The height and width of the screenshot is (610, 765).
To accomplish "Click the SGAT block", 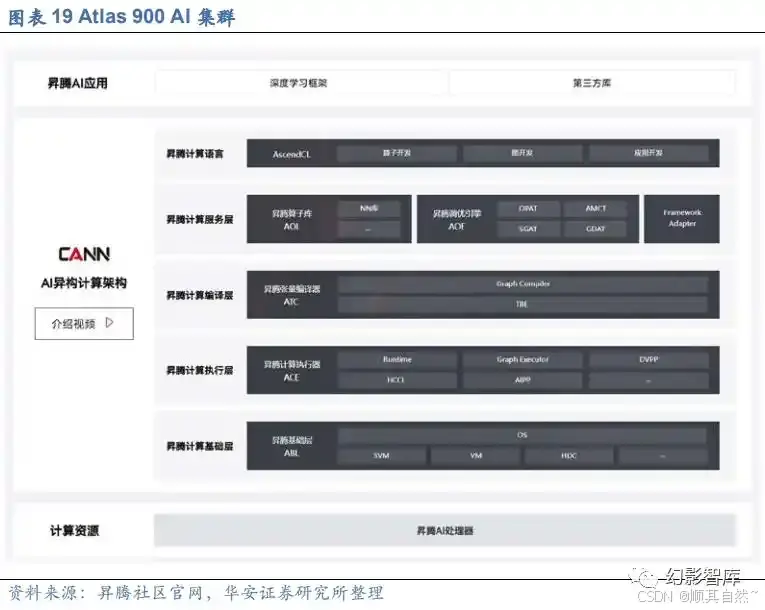I will pyautogui.click(x=528, y=229).
